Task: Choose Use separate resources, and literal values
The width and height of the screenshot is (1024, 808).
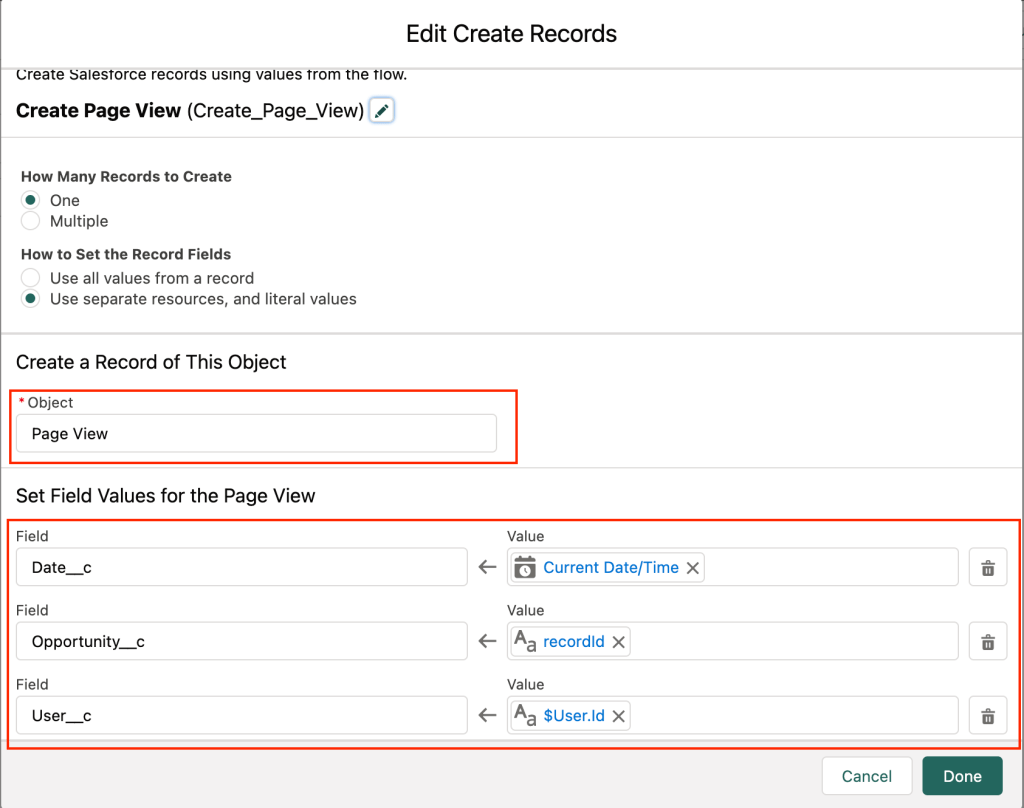Action: click(31, 299)
